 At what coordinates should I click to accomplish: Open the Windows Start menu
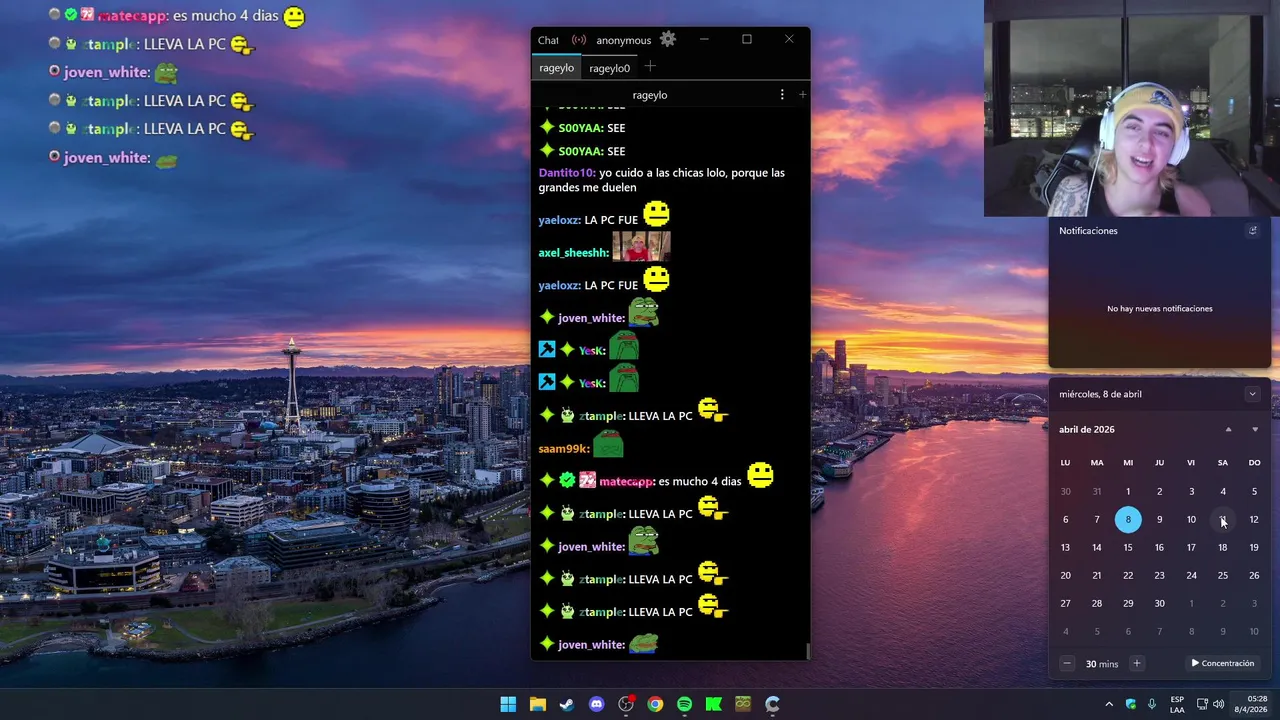508,704
